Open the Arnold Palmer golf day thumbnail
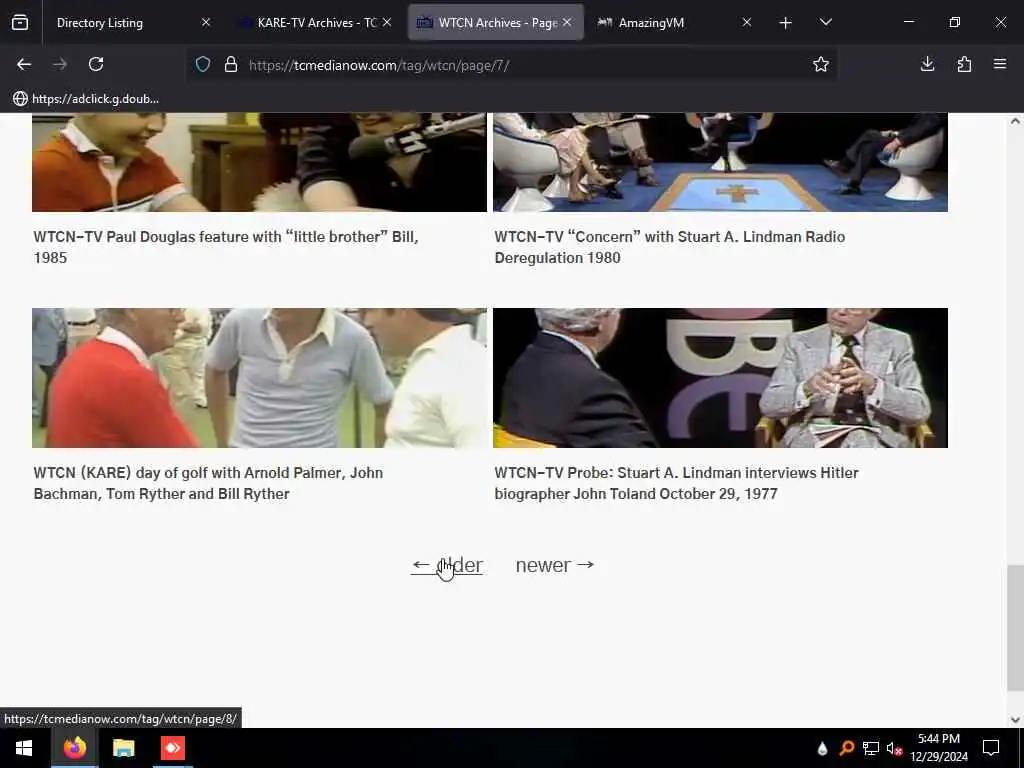1024x768 pixels. point(259,378)
